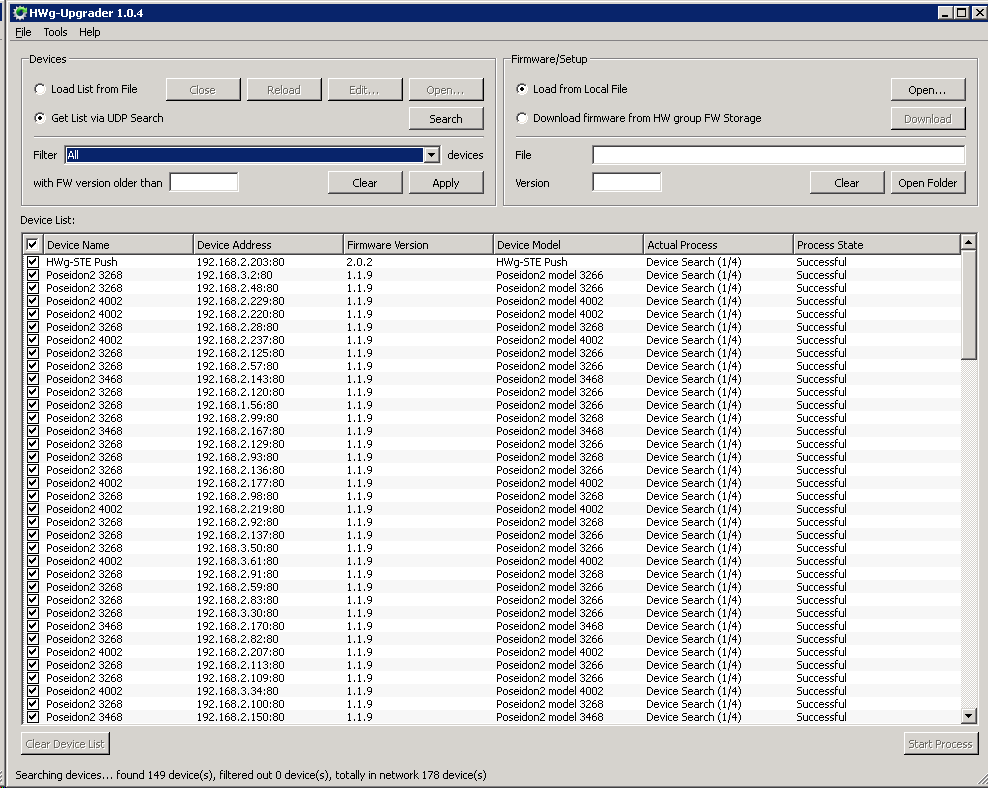This screenshot has height=788, width=988.
Task: Sort by Device Model column header
Action: pyautogui.click(x=568, y=244)
